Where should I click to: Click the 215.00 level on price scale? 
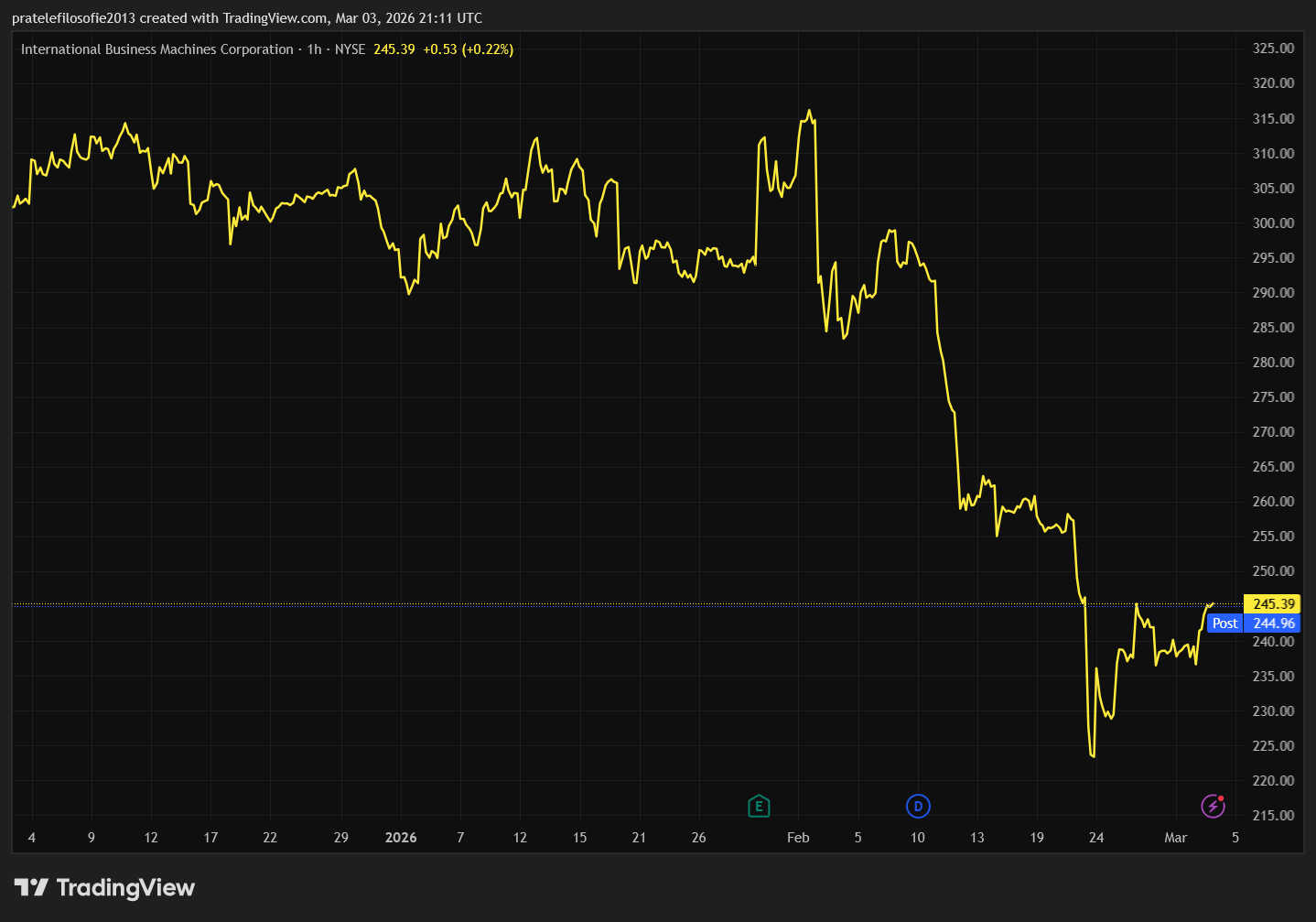(x=1273, y=816)
